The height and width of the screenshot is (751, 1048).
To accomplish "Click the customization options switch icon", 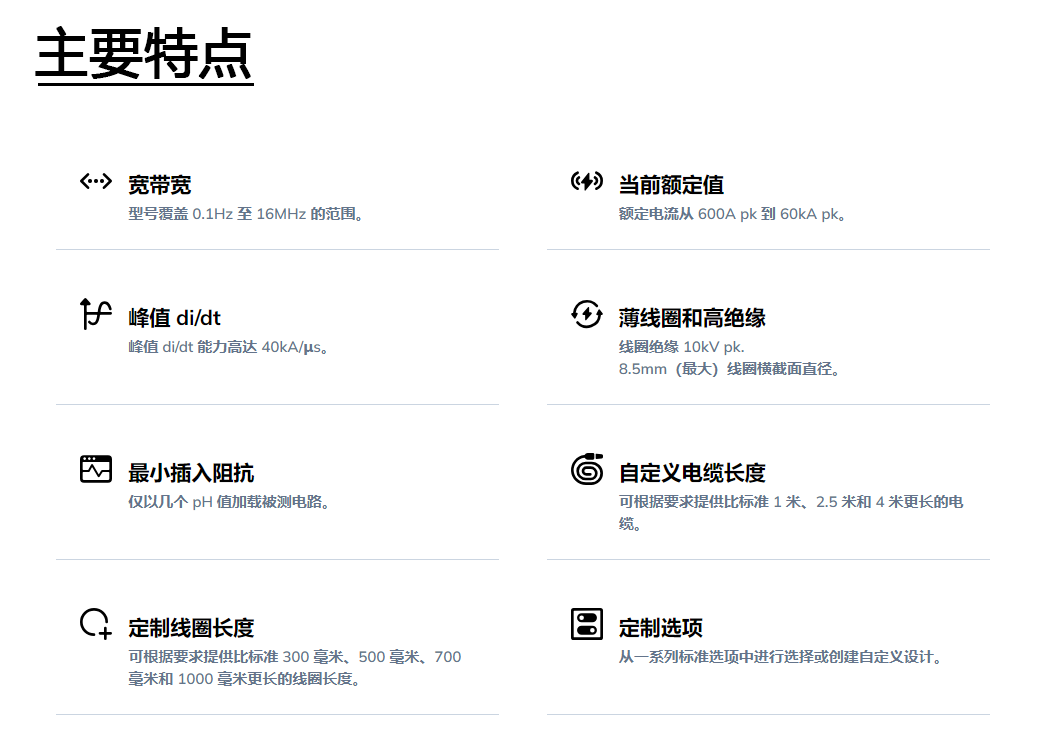I will click(x=587, y=624).
